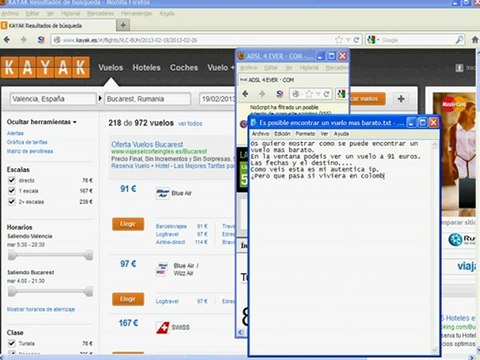This screenshot has width=480, height=360.
Task: Go forward in ADSL 4 EVER window
Action: [262, 94]
